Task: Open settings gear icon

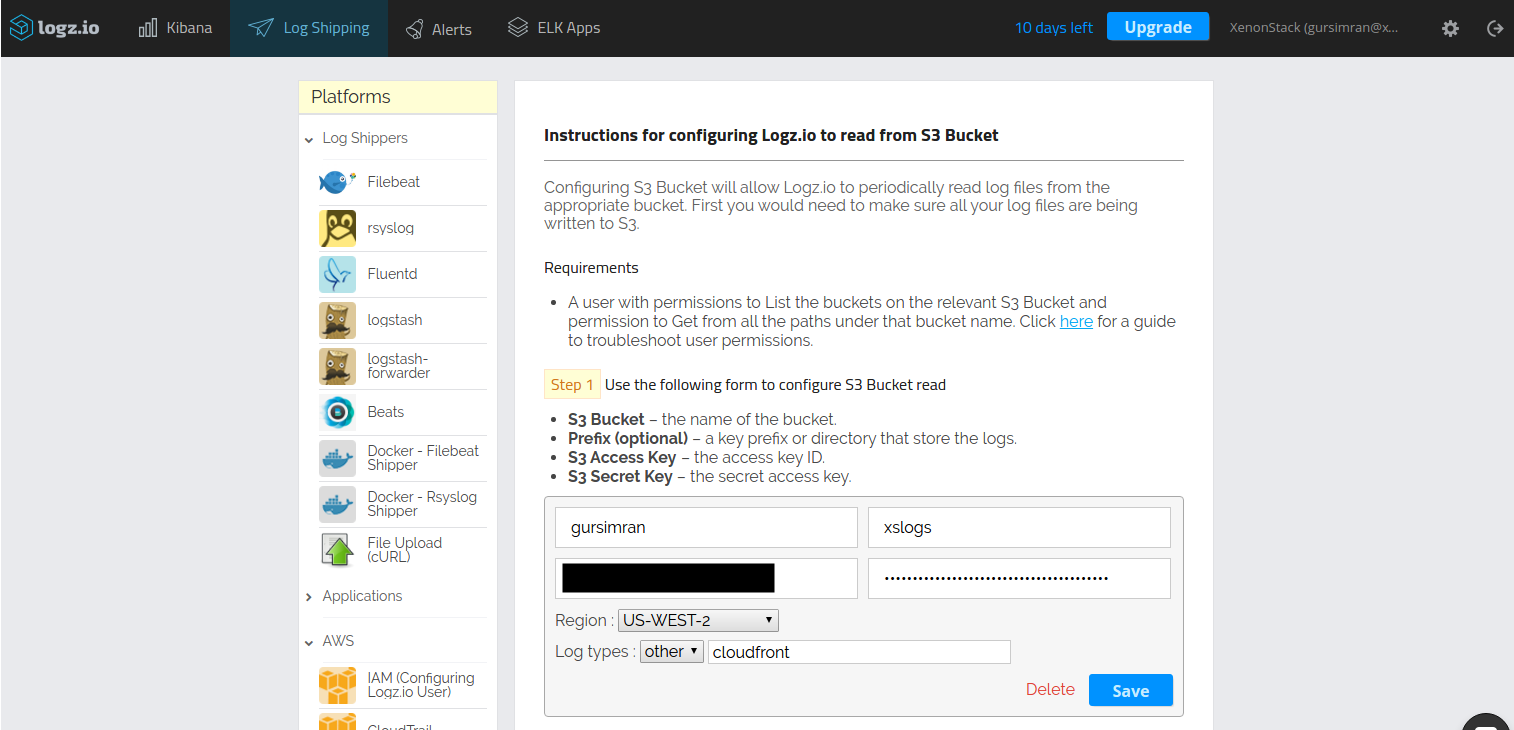Action: [1450, 29]
